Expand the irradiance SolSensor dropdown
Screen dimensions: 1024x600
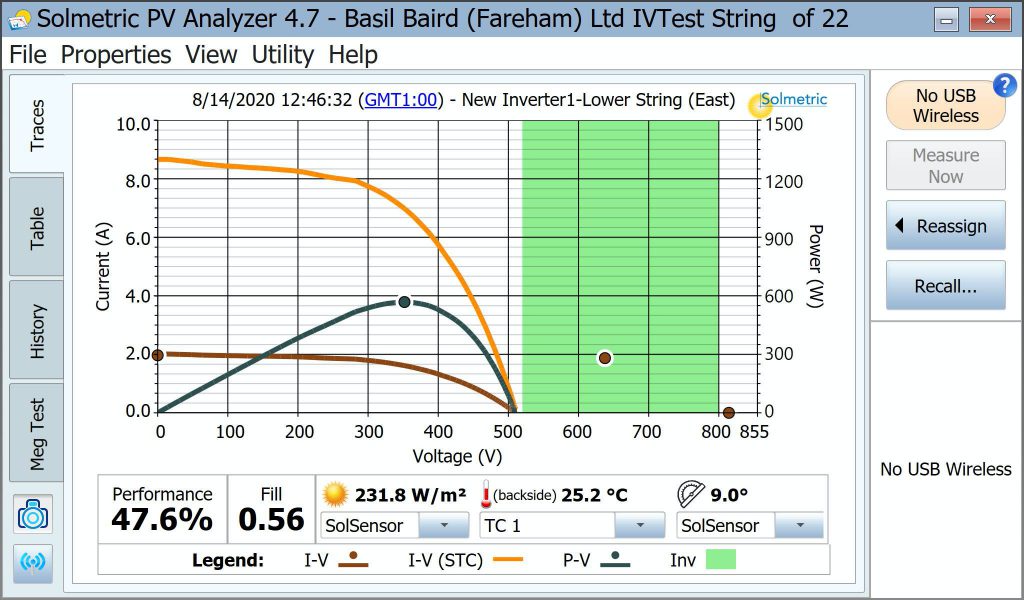[443, 525]
